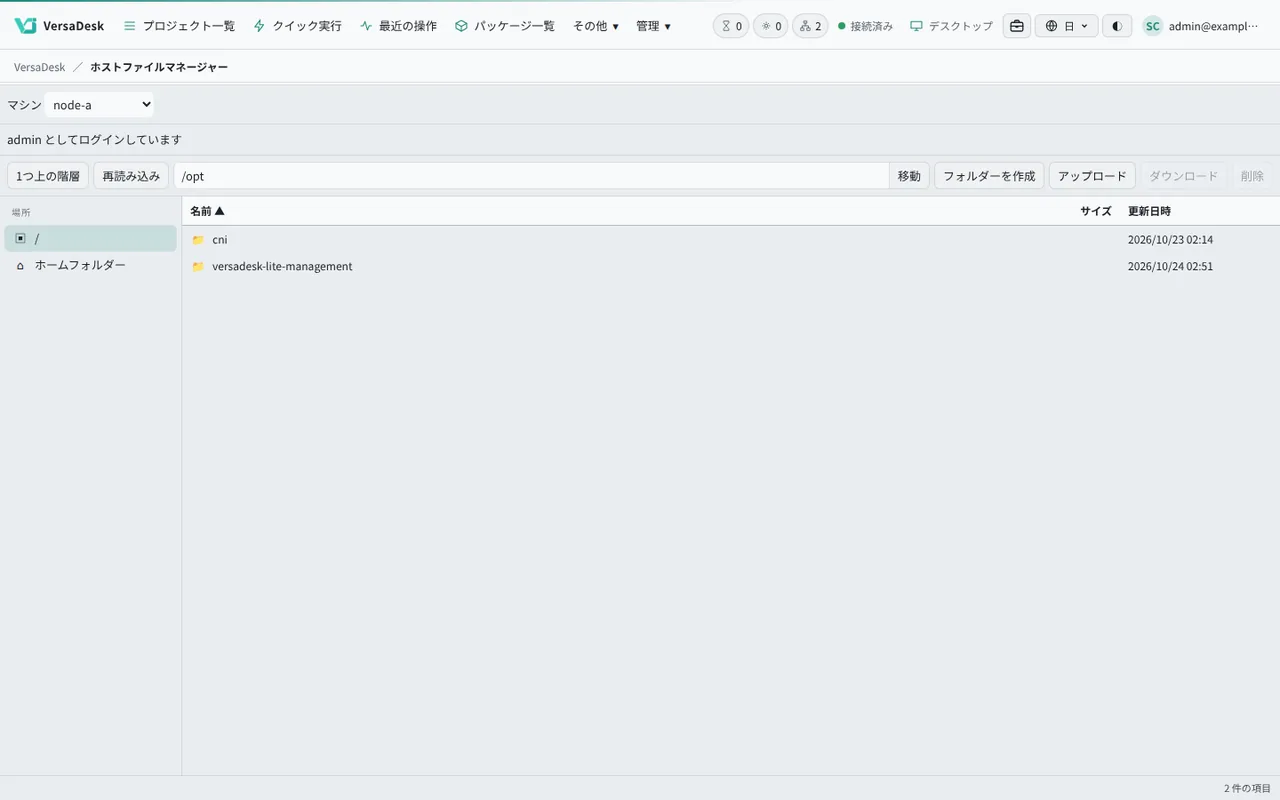1280x800 pixels.
Task: Click the /opt path input field
Action: 531,176
